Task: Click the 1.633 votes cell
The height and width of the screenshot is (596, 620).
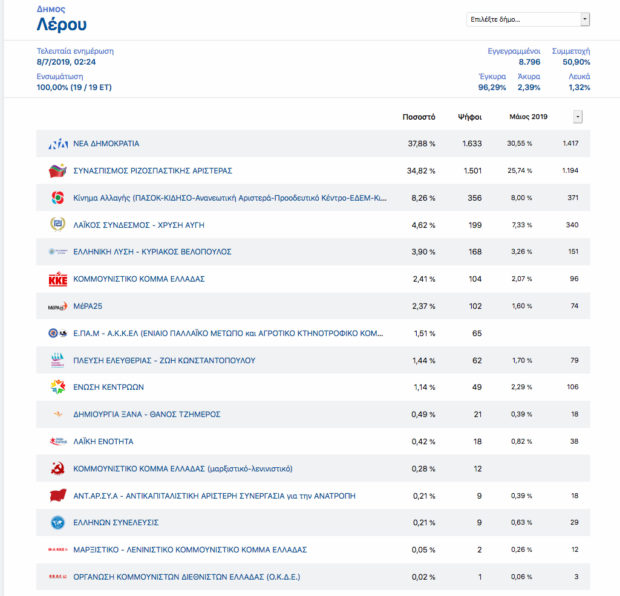Action: click(472, 144)
